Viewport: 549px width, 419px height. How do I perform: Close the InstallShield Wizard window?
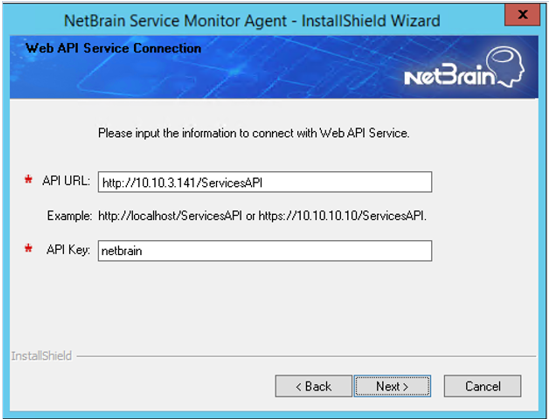coord(522,15)
